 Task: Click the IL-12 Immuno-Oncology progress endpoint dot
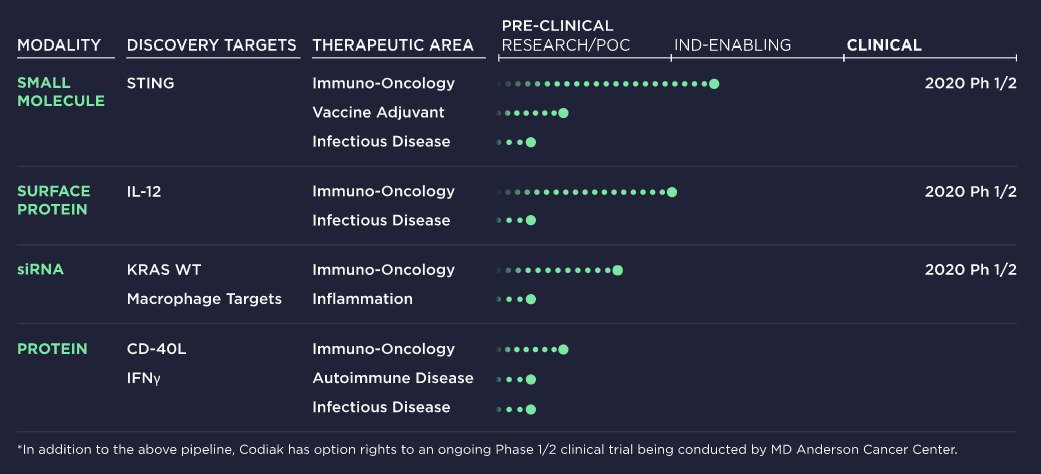coord(672,193)
